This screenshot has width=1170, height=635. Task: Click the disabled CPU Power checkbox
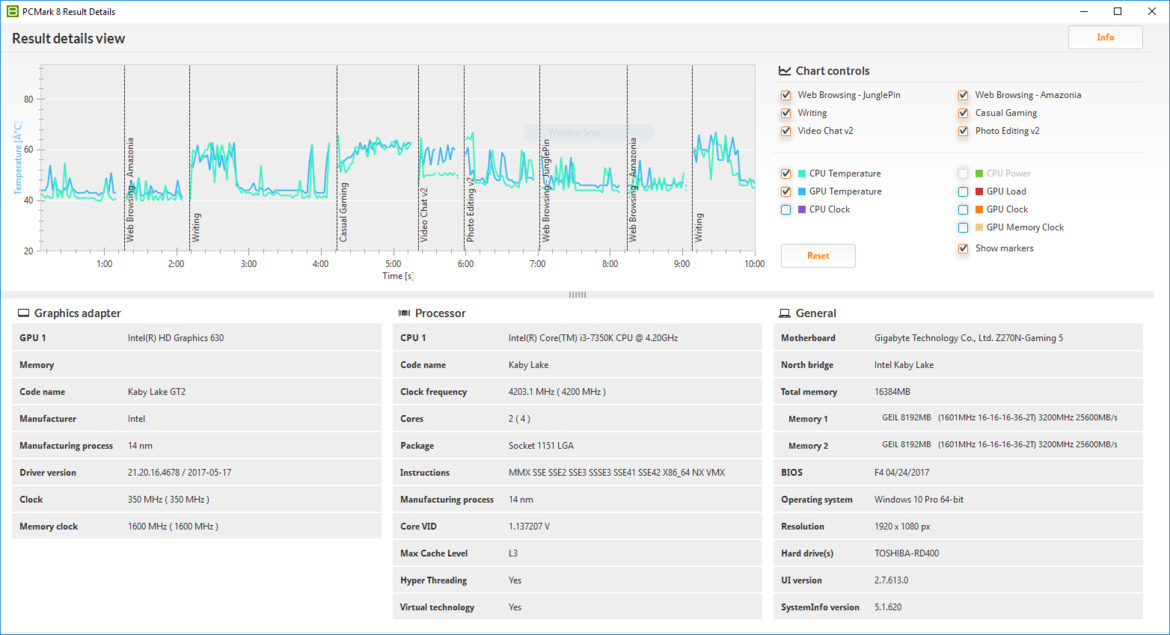pos(963,173)
